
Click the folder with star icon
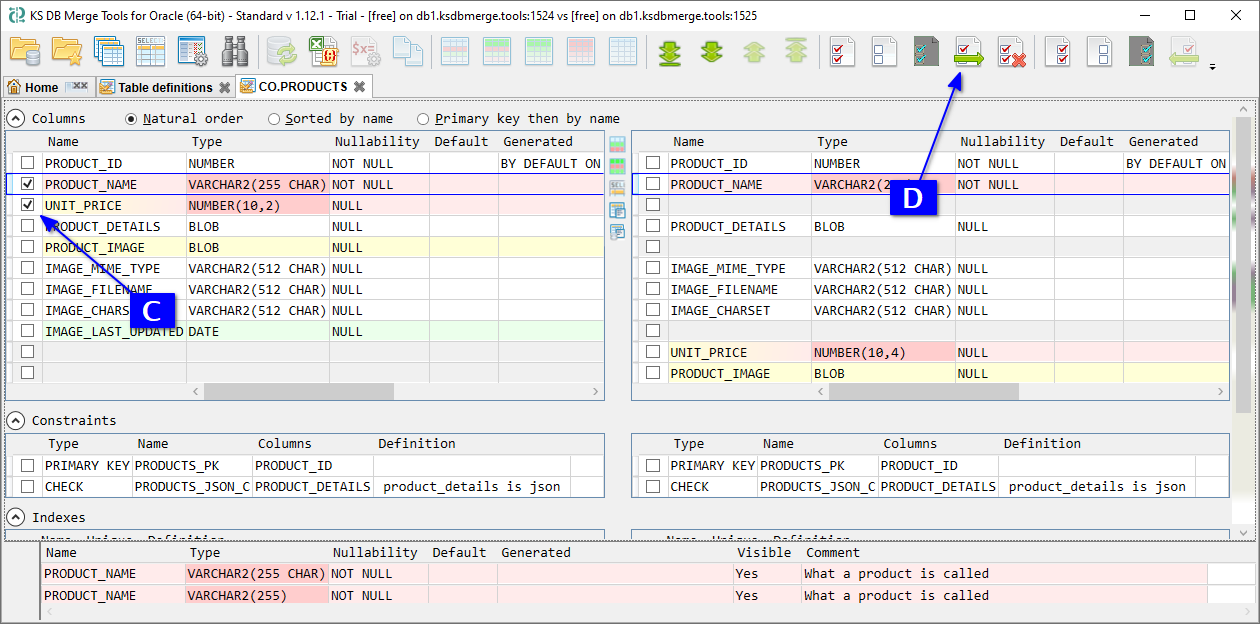(x=66, y=51)
